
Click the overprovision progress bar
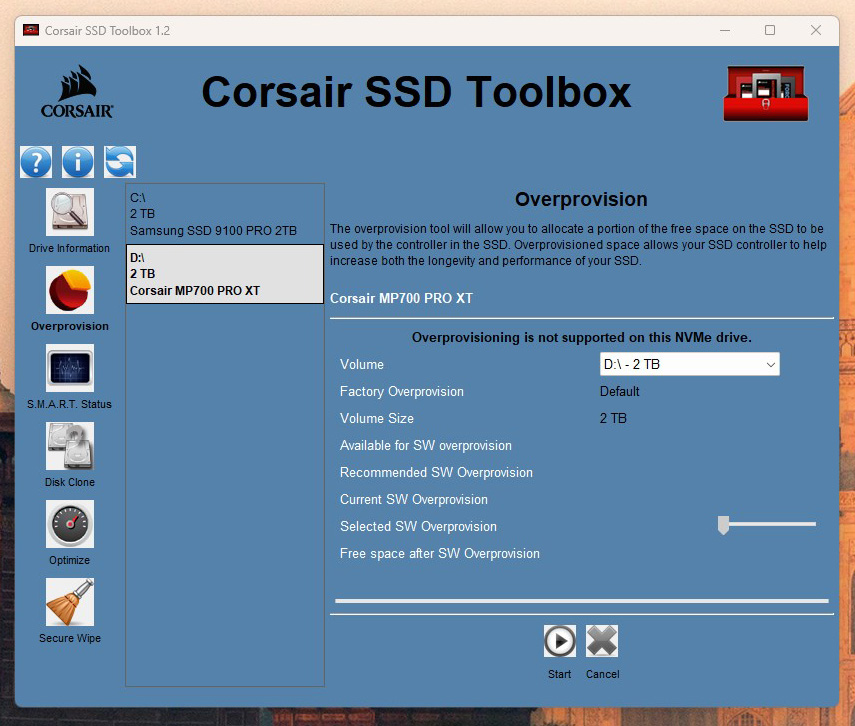581,601
